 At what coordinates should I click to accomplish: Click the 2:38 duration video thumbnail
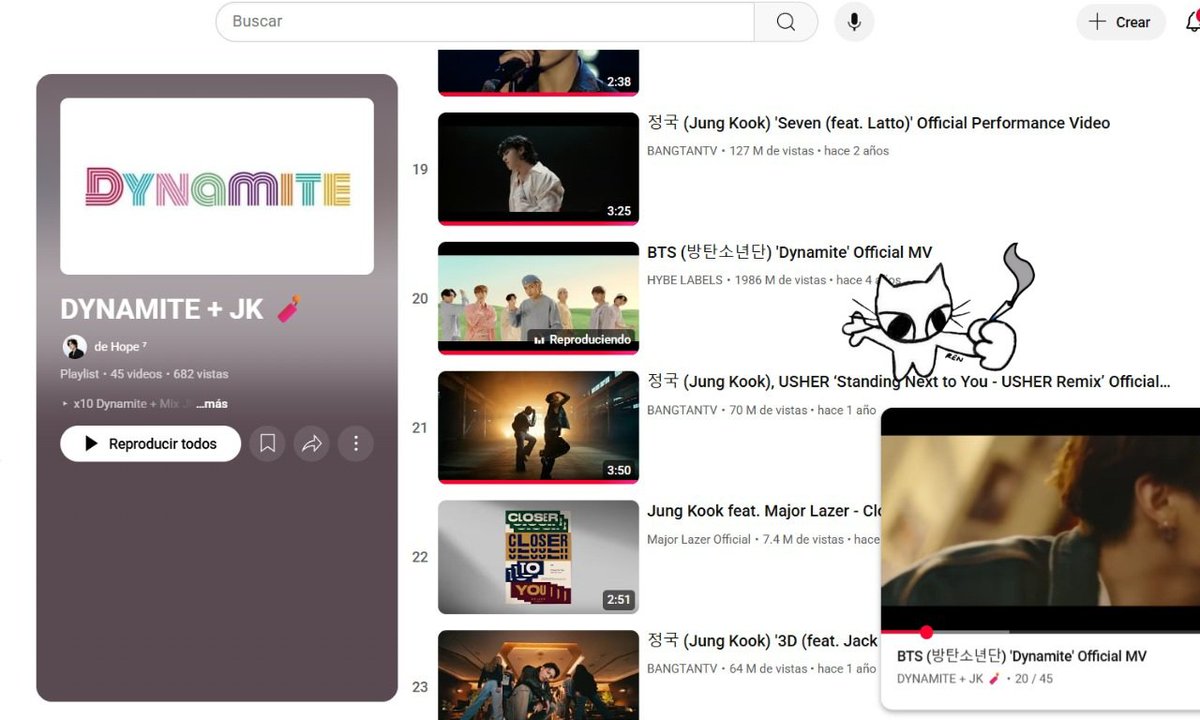[x=538, y=72]
